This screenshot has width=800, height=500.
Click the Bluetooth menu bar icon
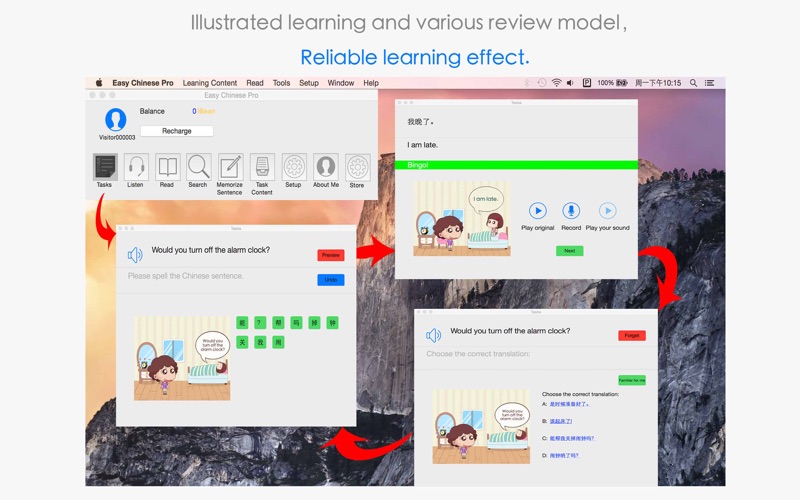click(527, 83)
